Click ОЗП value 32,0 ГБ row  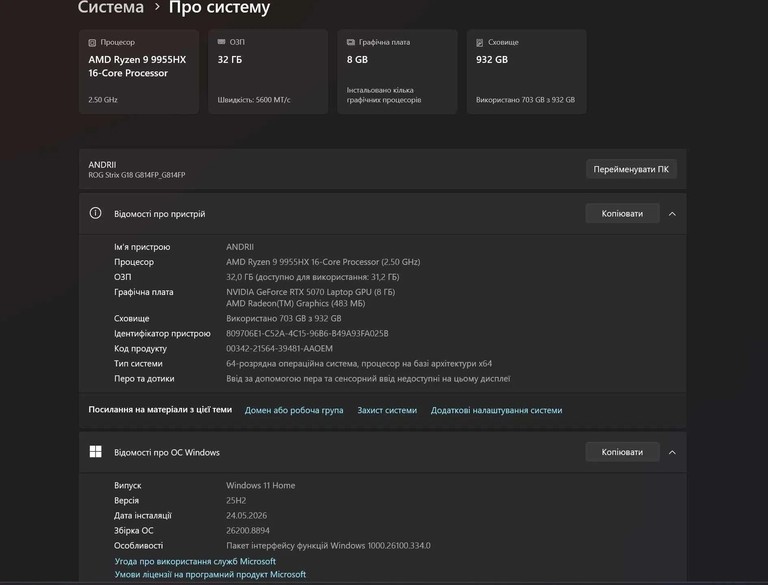(x=312, y=277)
